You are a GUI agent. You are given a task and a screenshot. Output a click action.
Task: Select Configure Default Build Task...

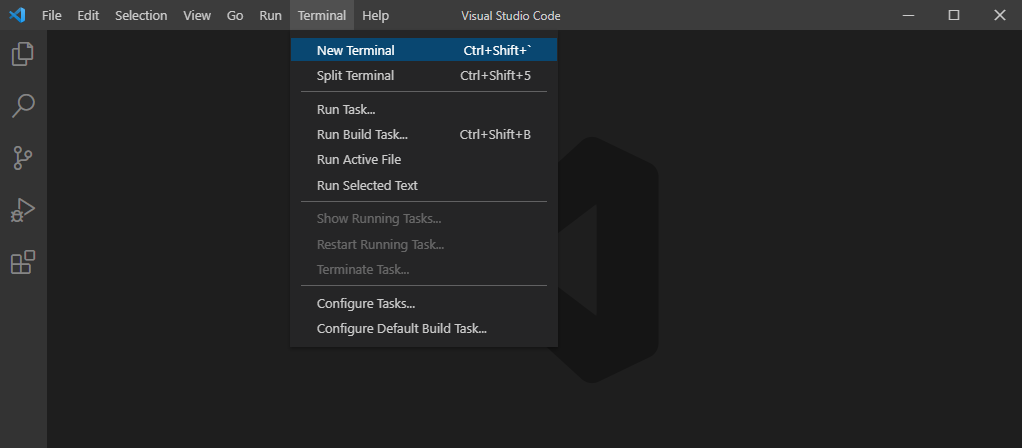(424, 329)
